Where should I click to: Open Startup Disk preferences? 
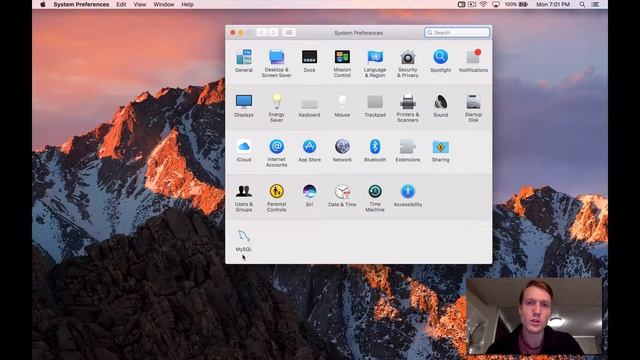473,108
